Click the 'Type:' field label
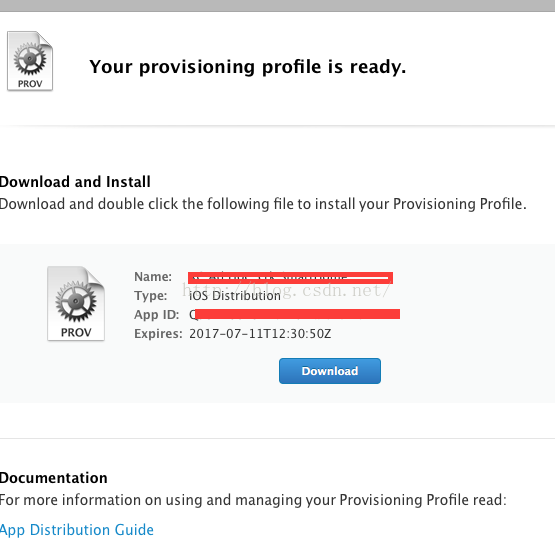The width and height of the screenshot is (555, 558). [x=150, y=295]
